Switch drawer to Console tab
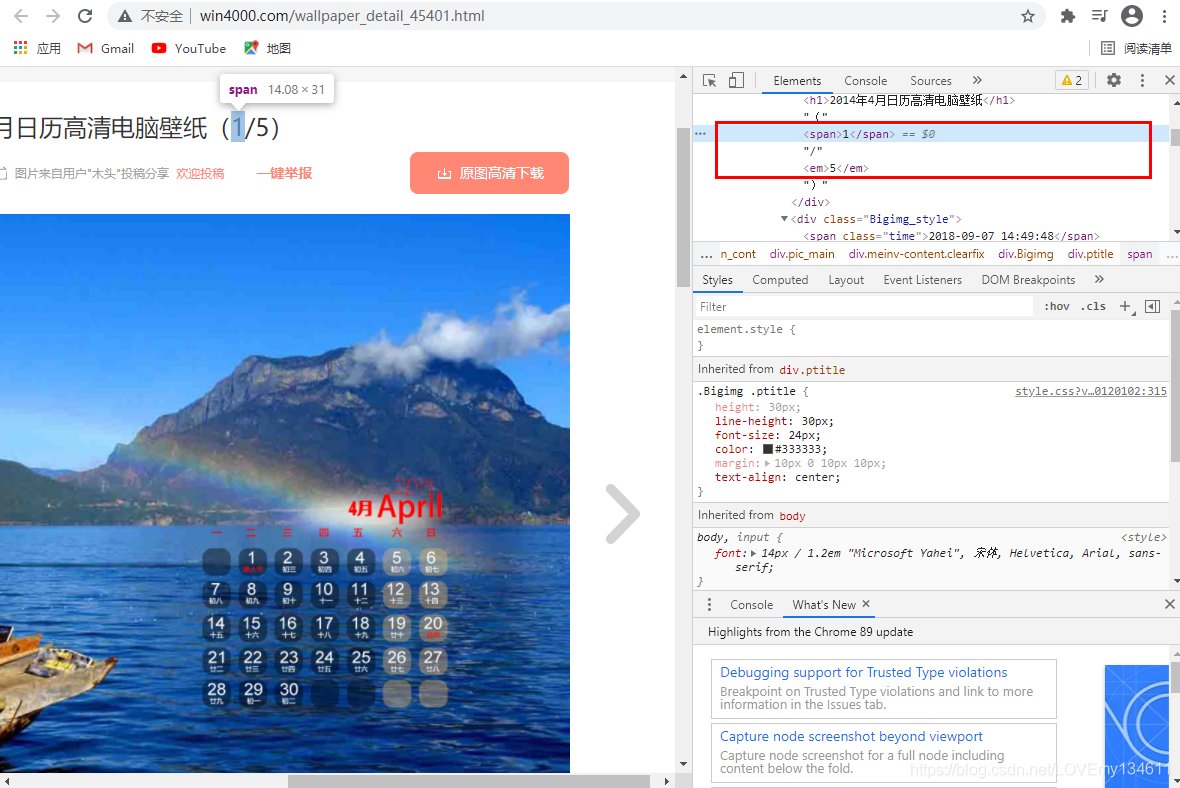The width and height of the screenshot is (1180, 788). (x=751, y=604)
